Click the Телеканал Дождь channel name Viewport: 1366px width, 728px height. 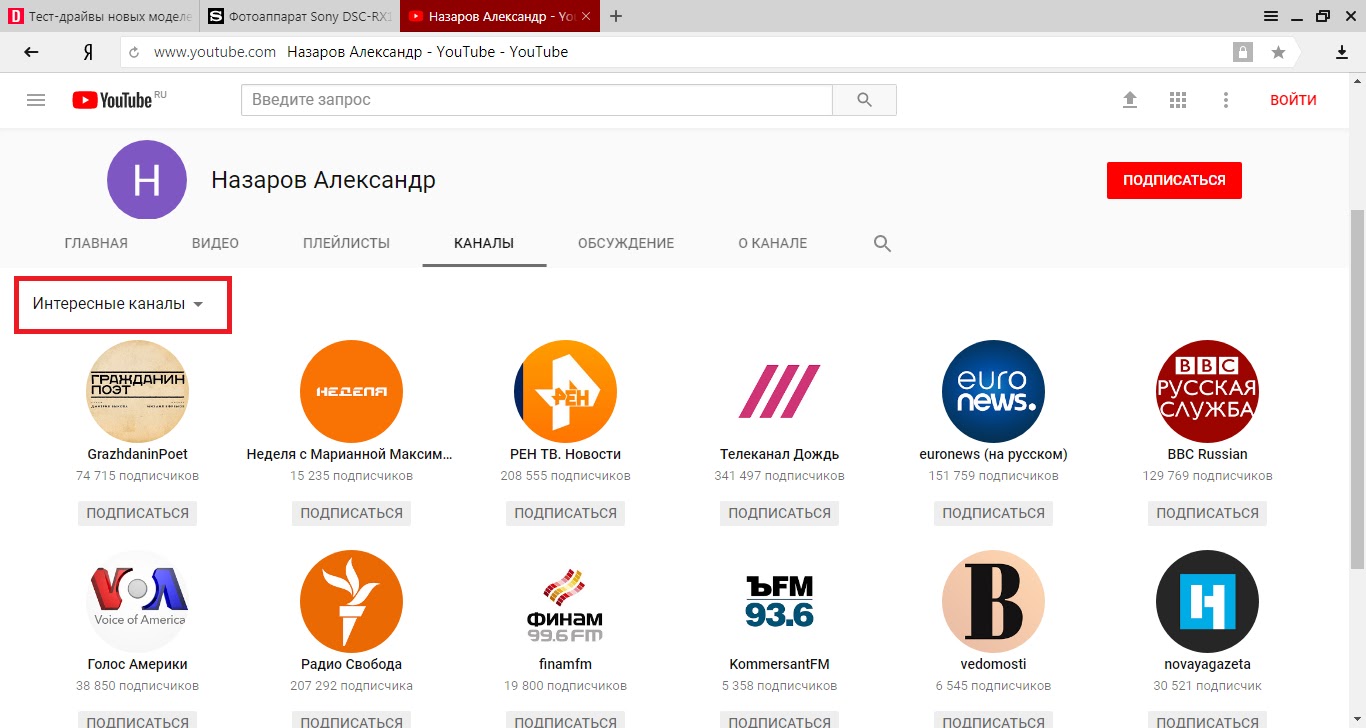(779, 454)
